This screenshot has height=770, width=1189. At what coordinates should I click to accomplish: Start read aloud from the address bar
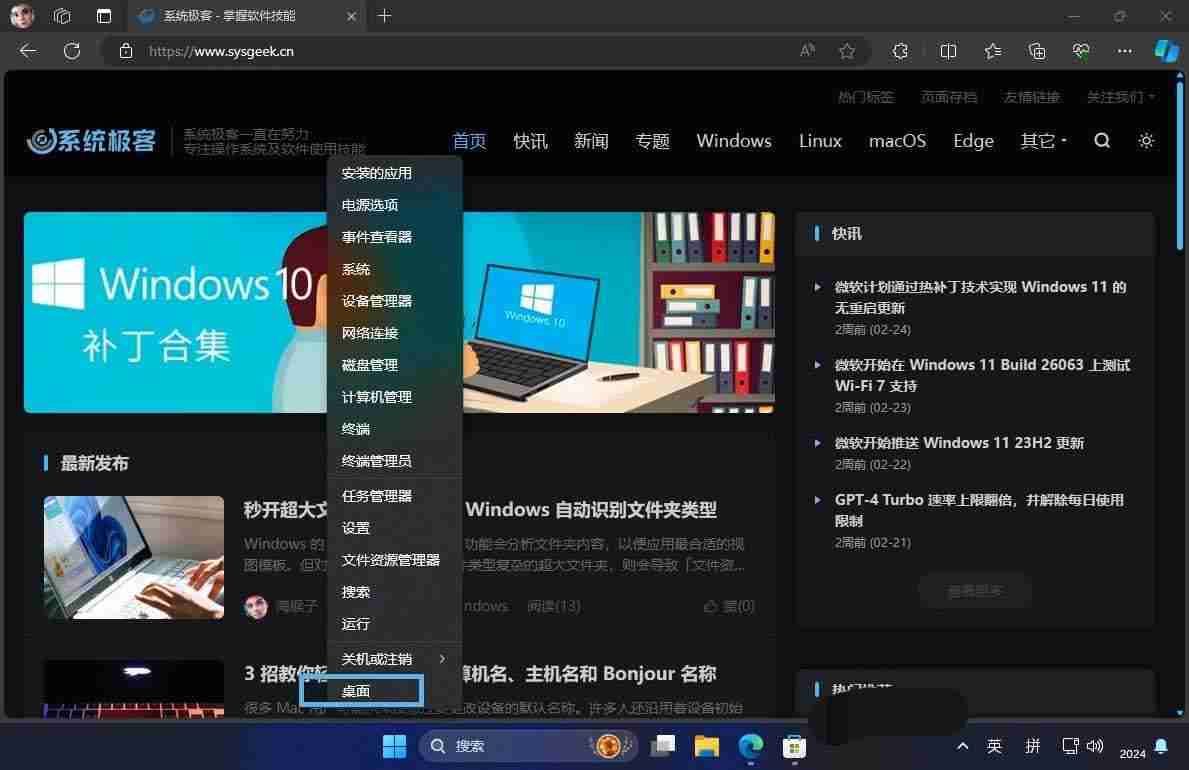[807, 50]
